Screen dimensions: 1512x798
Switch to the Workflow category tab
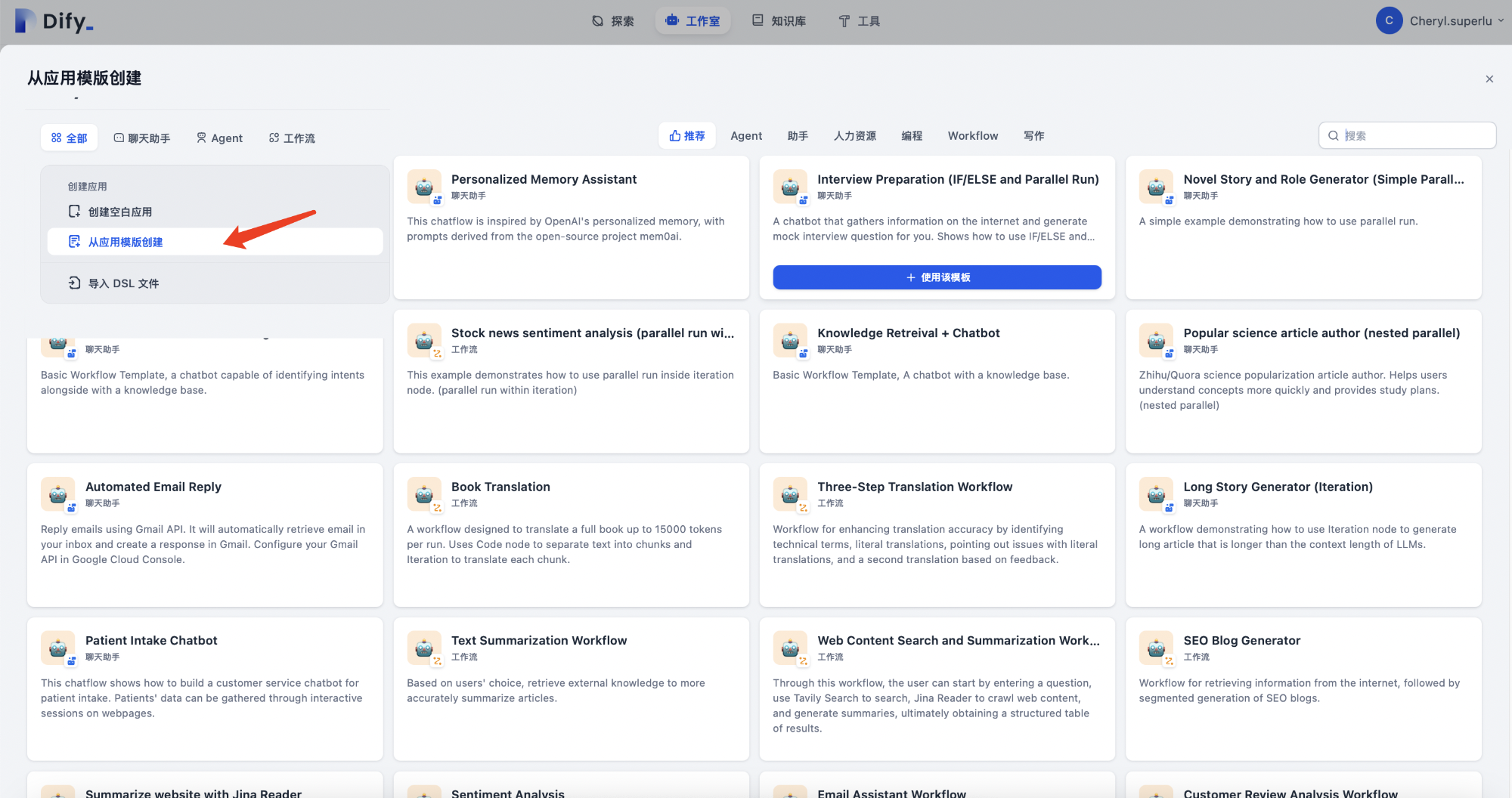coord(972,135)
